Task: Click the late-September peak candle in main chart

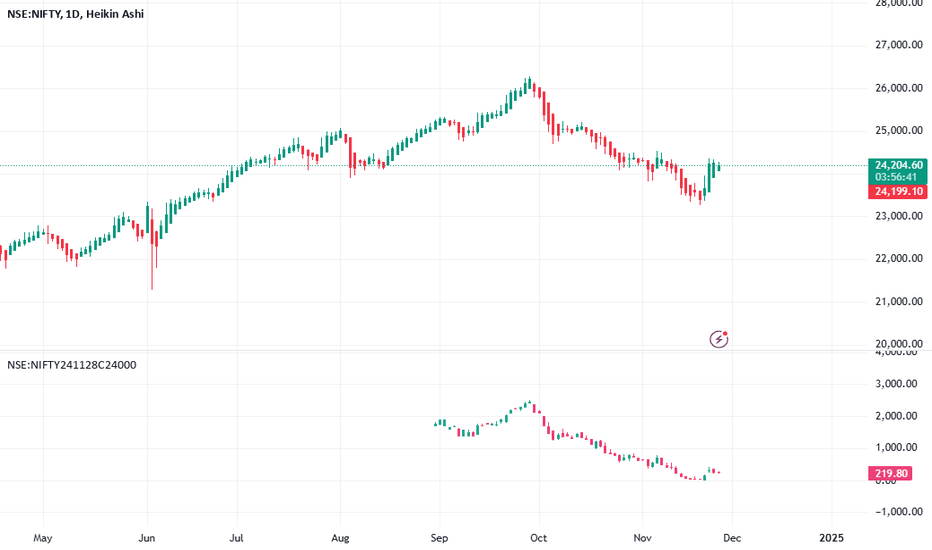Action: 528,84
